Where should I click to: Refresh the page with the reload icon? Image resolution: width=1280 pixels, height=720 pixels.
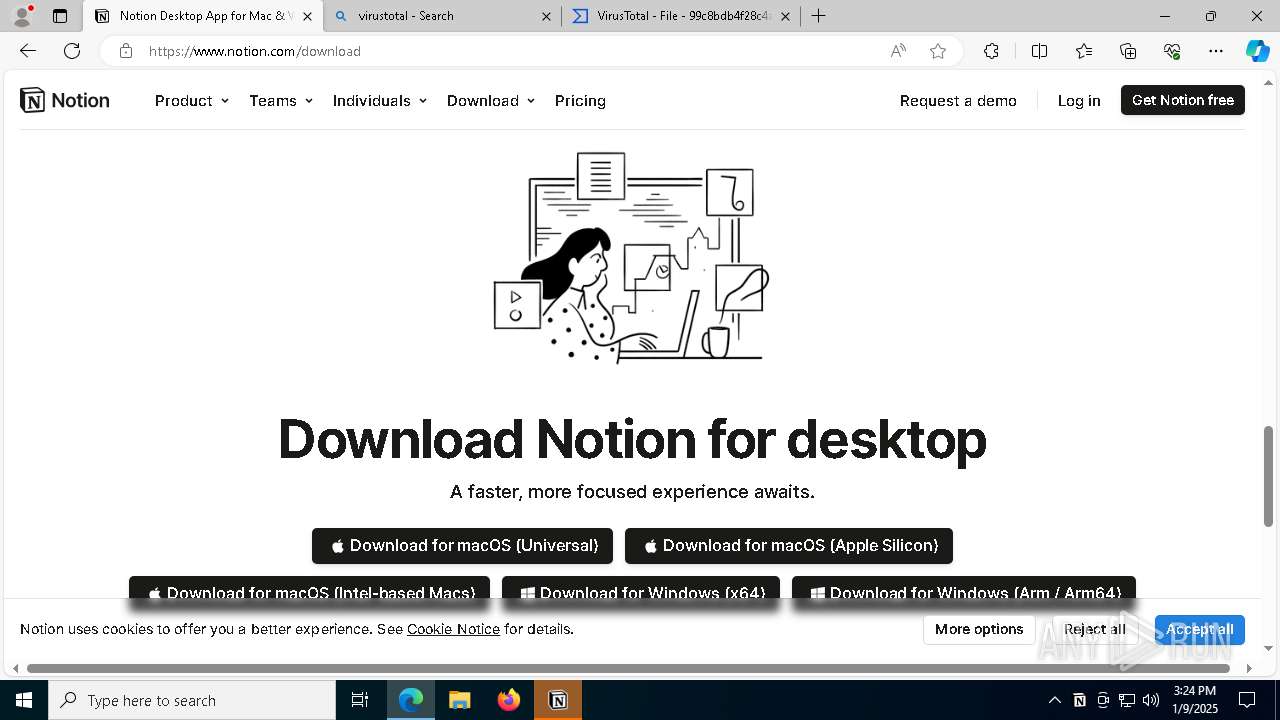click(x=72, y=51)
